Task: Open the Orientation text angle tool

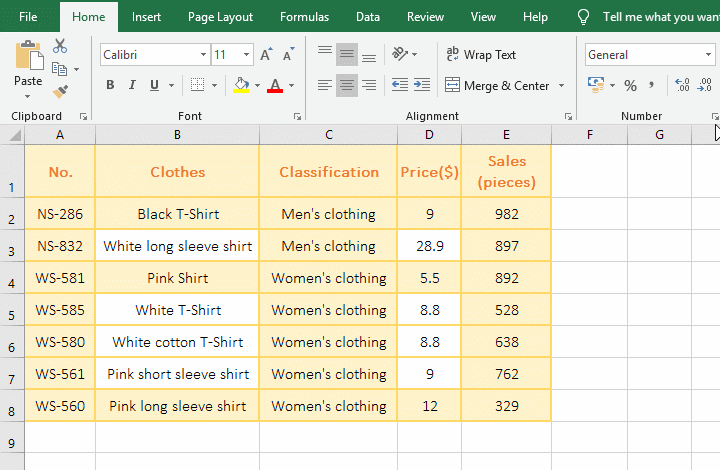Action: point(399,54)
